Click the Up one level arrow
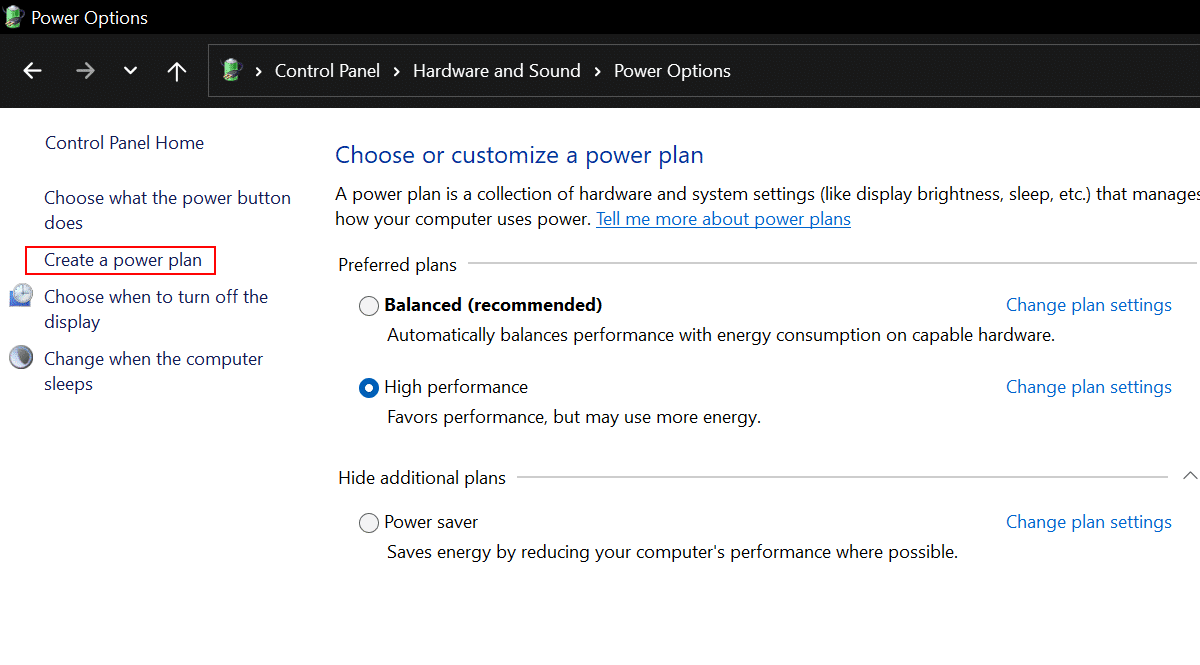This screenshot has width=1200, height=665. click(x=177, y=71)
